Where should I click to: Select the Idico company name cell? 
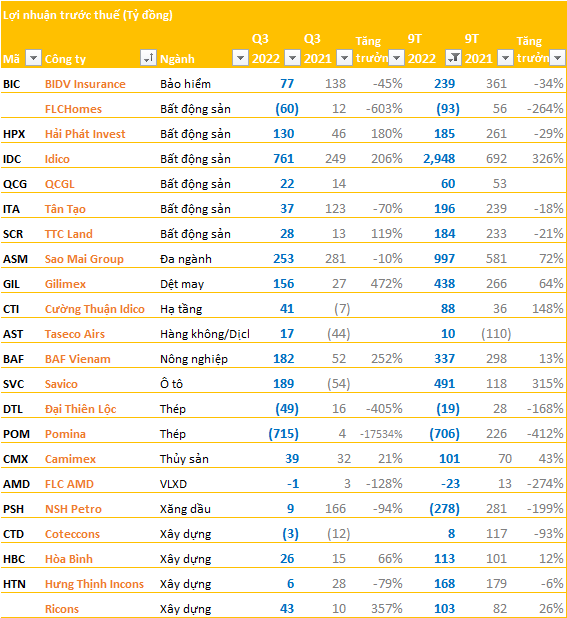pos(57,159)
